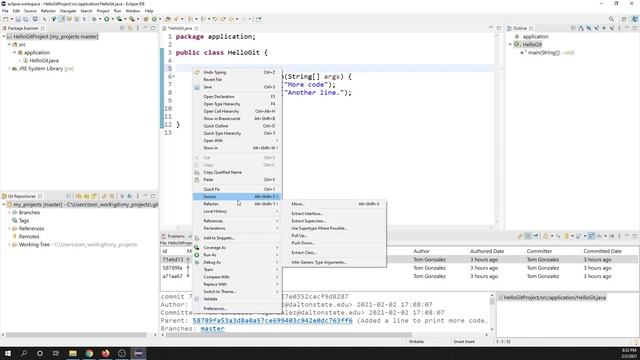Image resolution: width=640 pixels, height=360 pixels.
Task: Open the Team submenu in the context menu
Action: [x=237, y=270]
